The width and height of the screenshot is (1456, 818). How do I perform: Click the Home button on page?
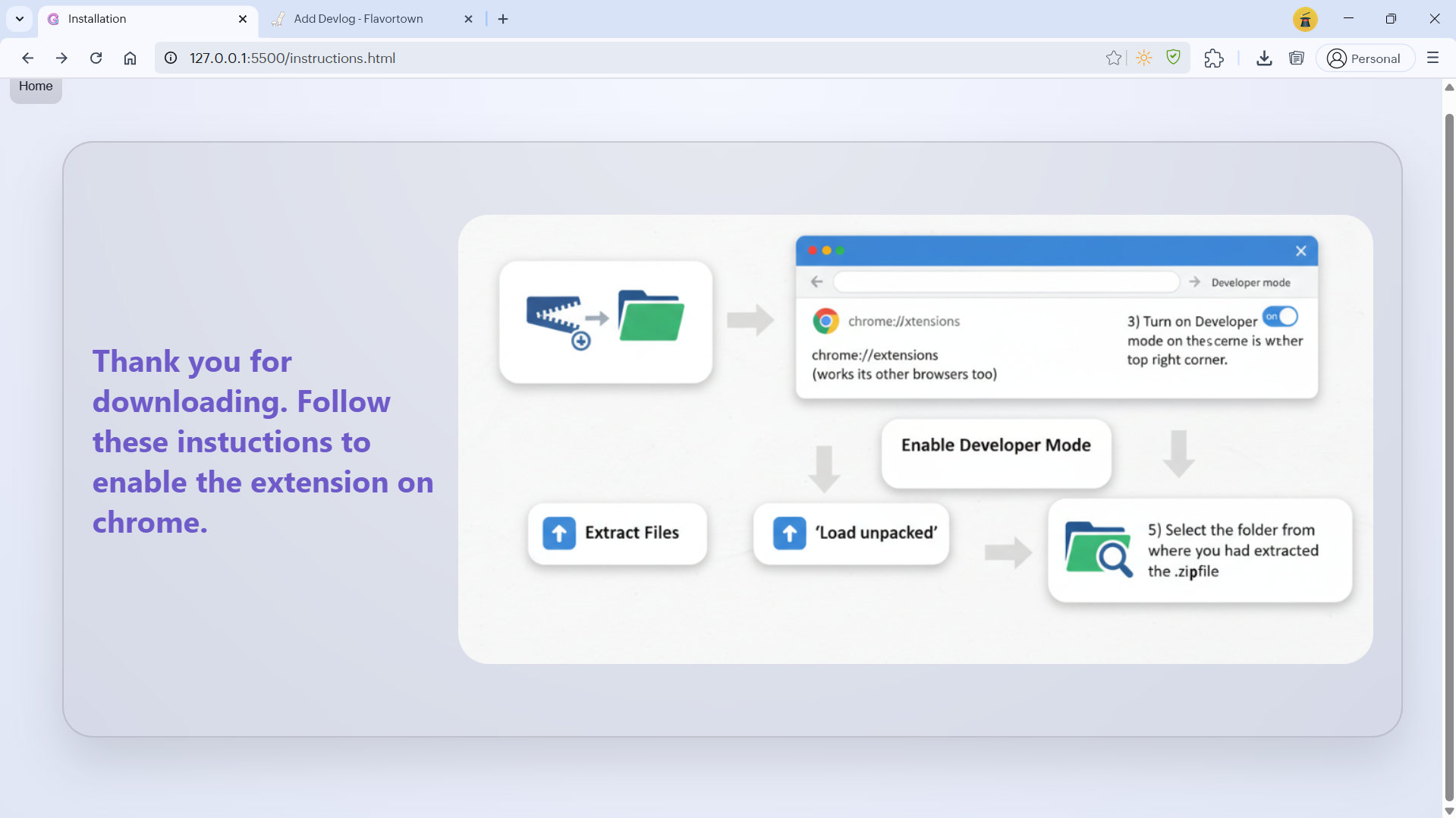pos(36,87)
